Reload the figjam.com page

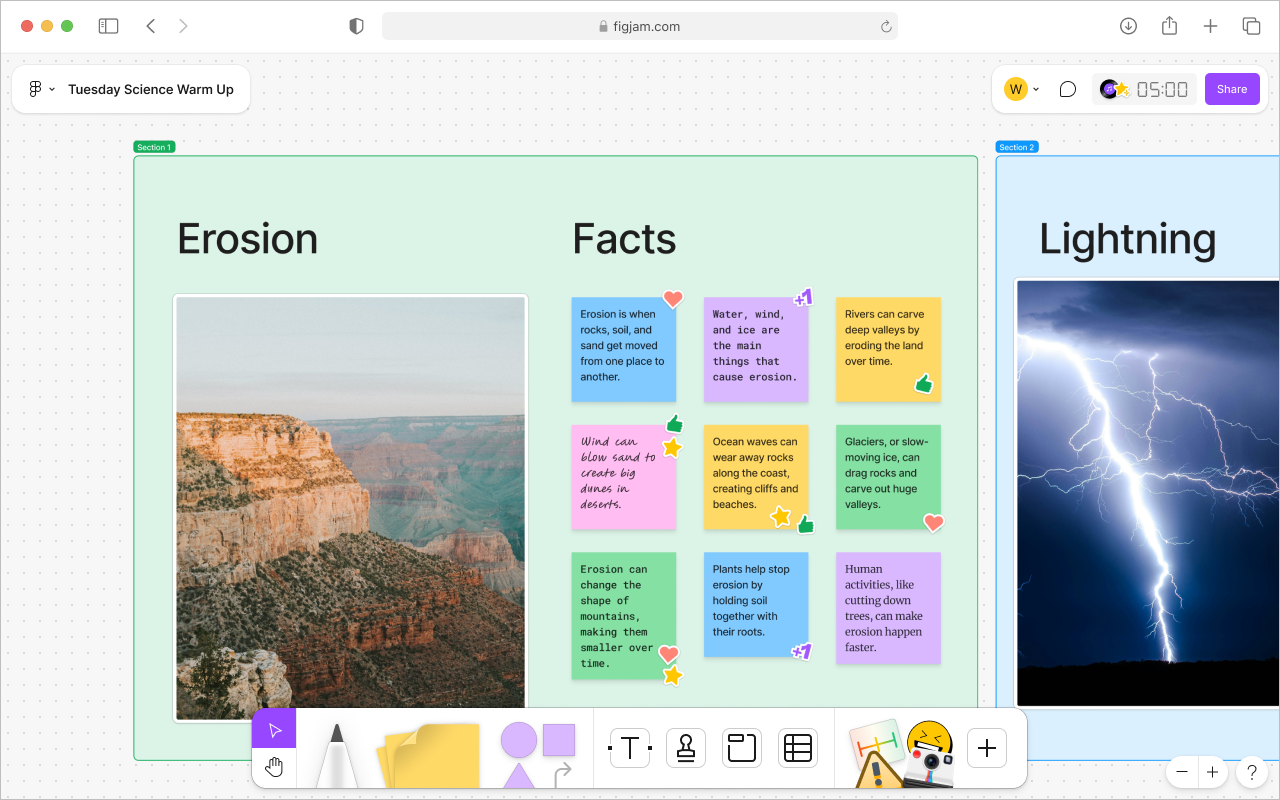(886, 26)
